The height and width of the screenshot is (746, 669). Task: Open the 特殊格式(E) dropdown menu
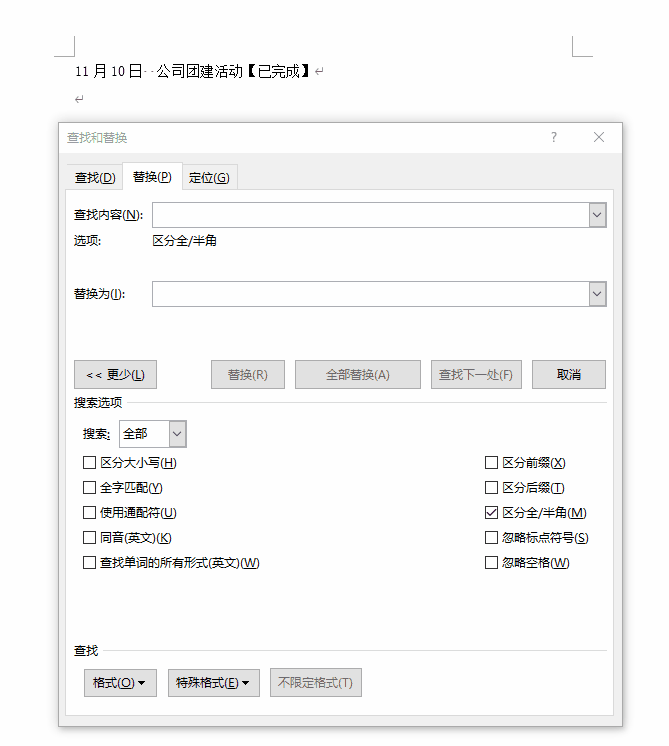point(214,683)
